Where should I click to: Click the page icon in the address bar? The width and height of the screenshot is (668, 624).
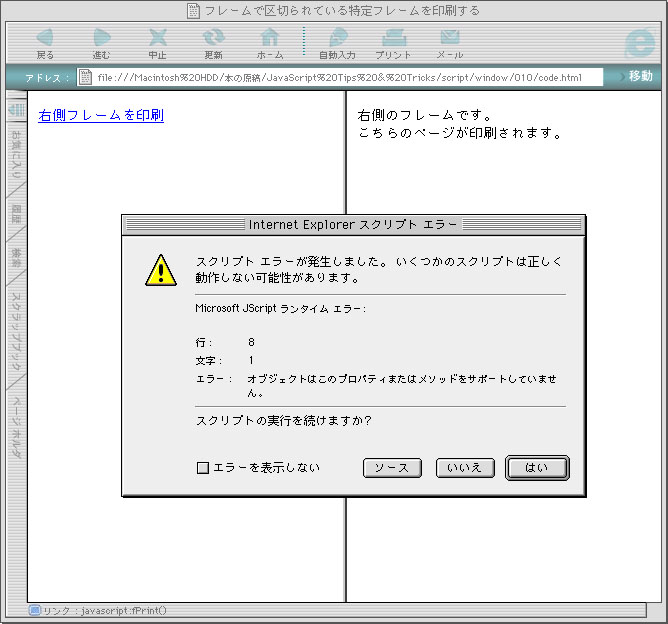[x=86, y=77]
